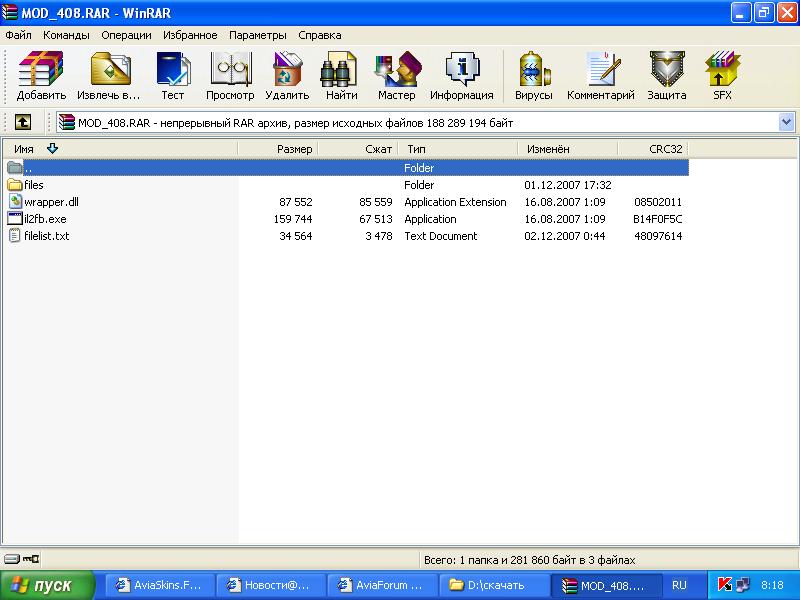The image size is (800, 600).
Task: Click the MOD_408 WinRAR taskbar button
Action: pyautogui.click(x=605, y=585)
